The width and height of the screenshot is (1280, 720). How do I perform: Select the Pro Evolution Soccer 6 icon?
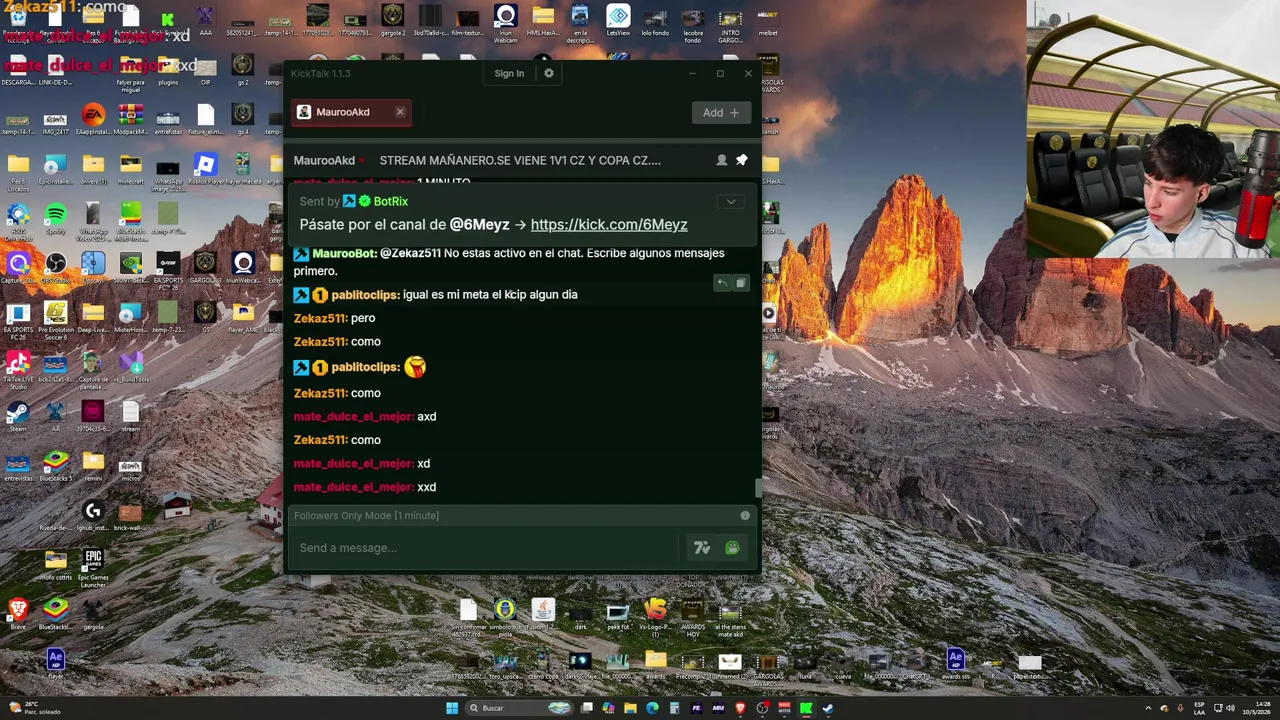tap(56, 319)
